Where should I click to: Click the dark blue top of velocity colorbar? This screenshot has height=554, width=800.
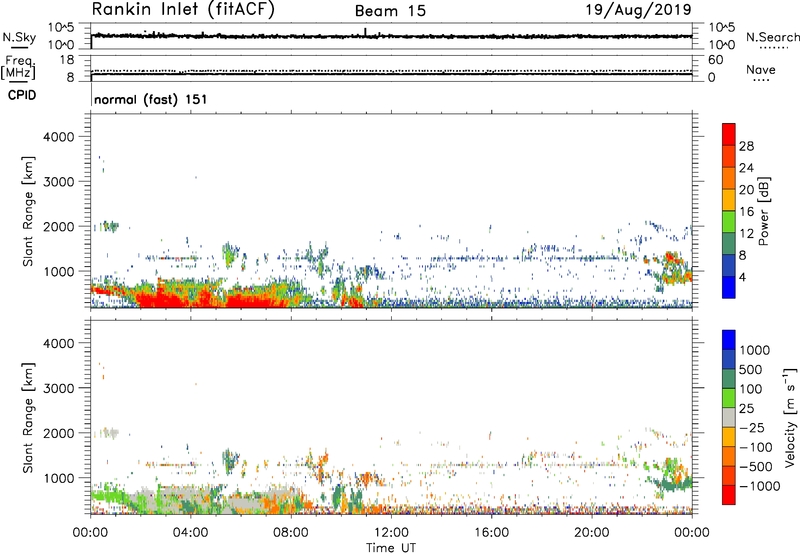729,340
